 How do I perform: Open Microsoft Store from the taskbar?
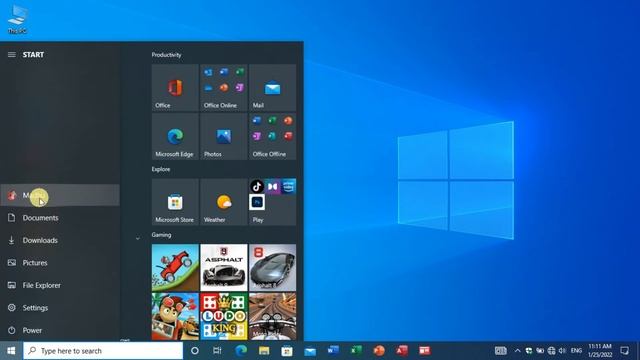click(x=287, y=351)
